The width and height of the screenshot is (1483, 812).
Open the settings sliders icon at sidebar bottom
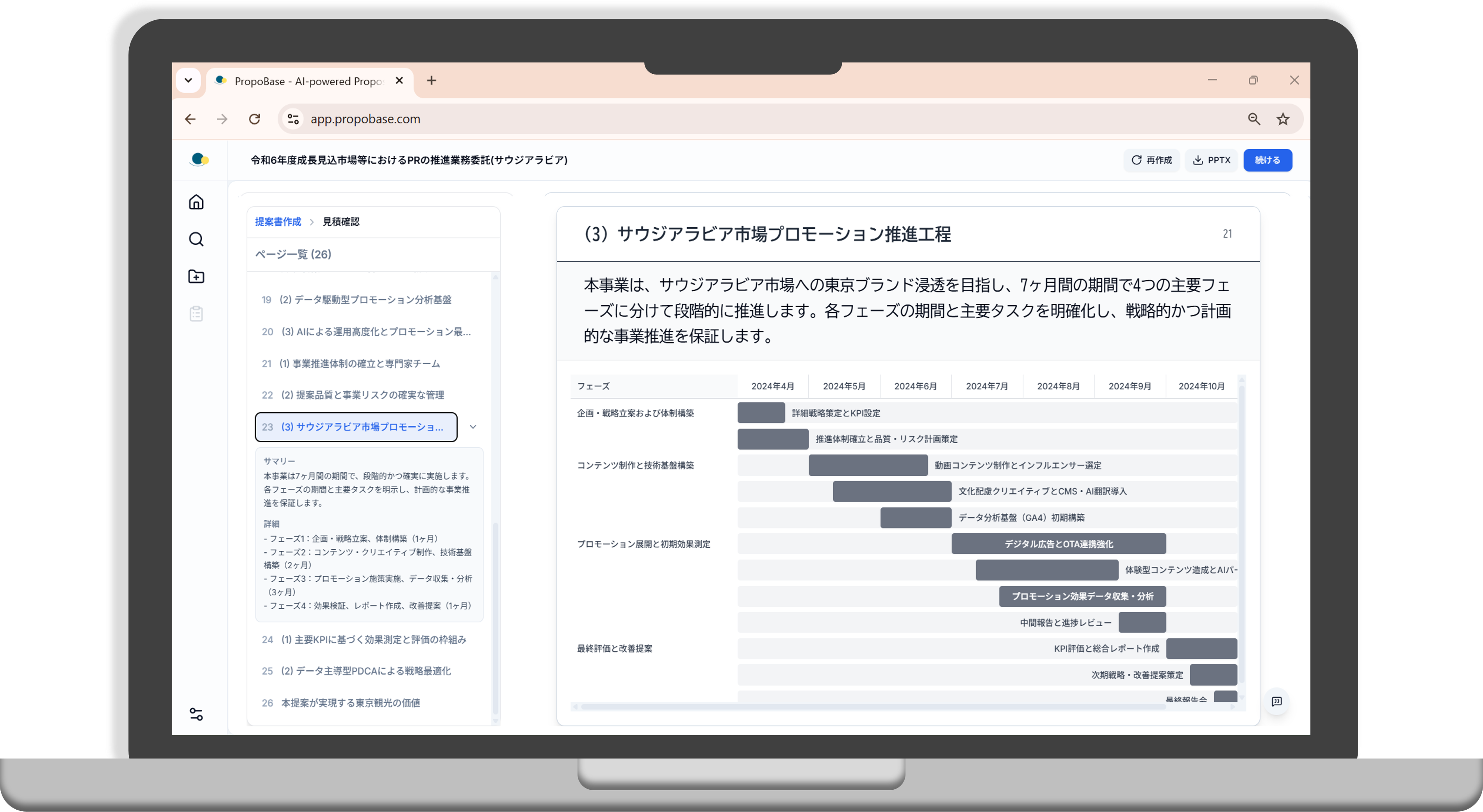tap(196, 715)
